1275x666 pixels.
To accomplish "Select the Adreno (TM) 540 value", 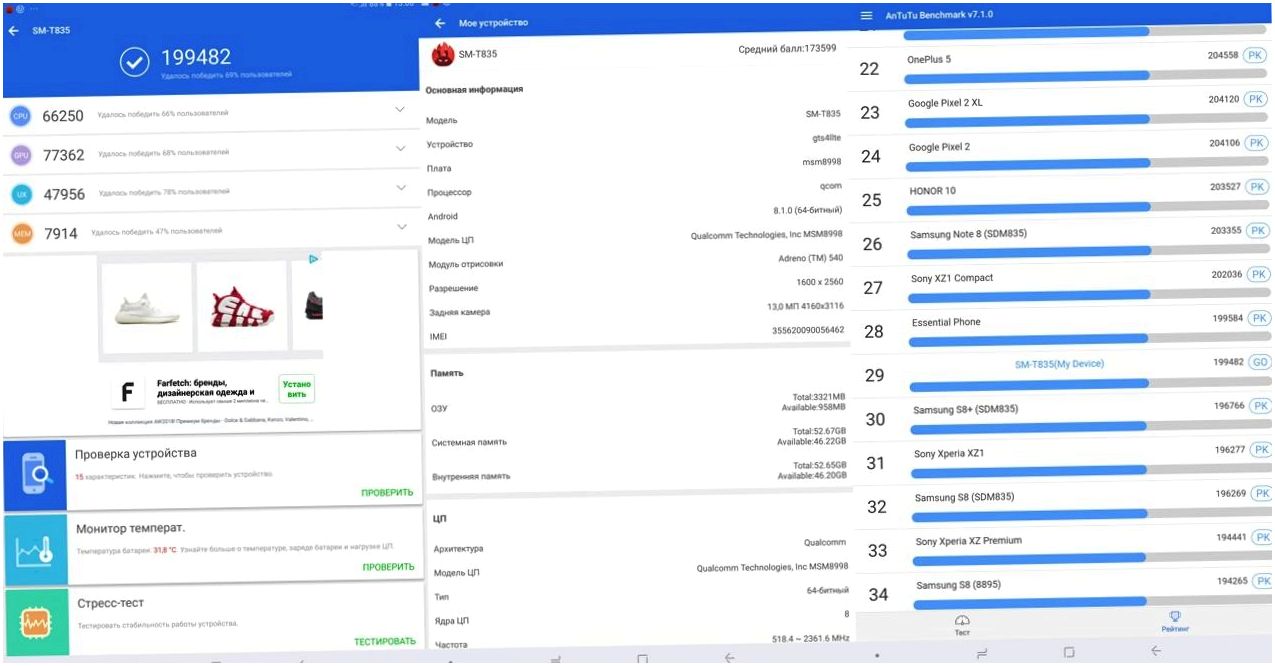I will 810,258.
